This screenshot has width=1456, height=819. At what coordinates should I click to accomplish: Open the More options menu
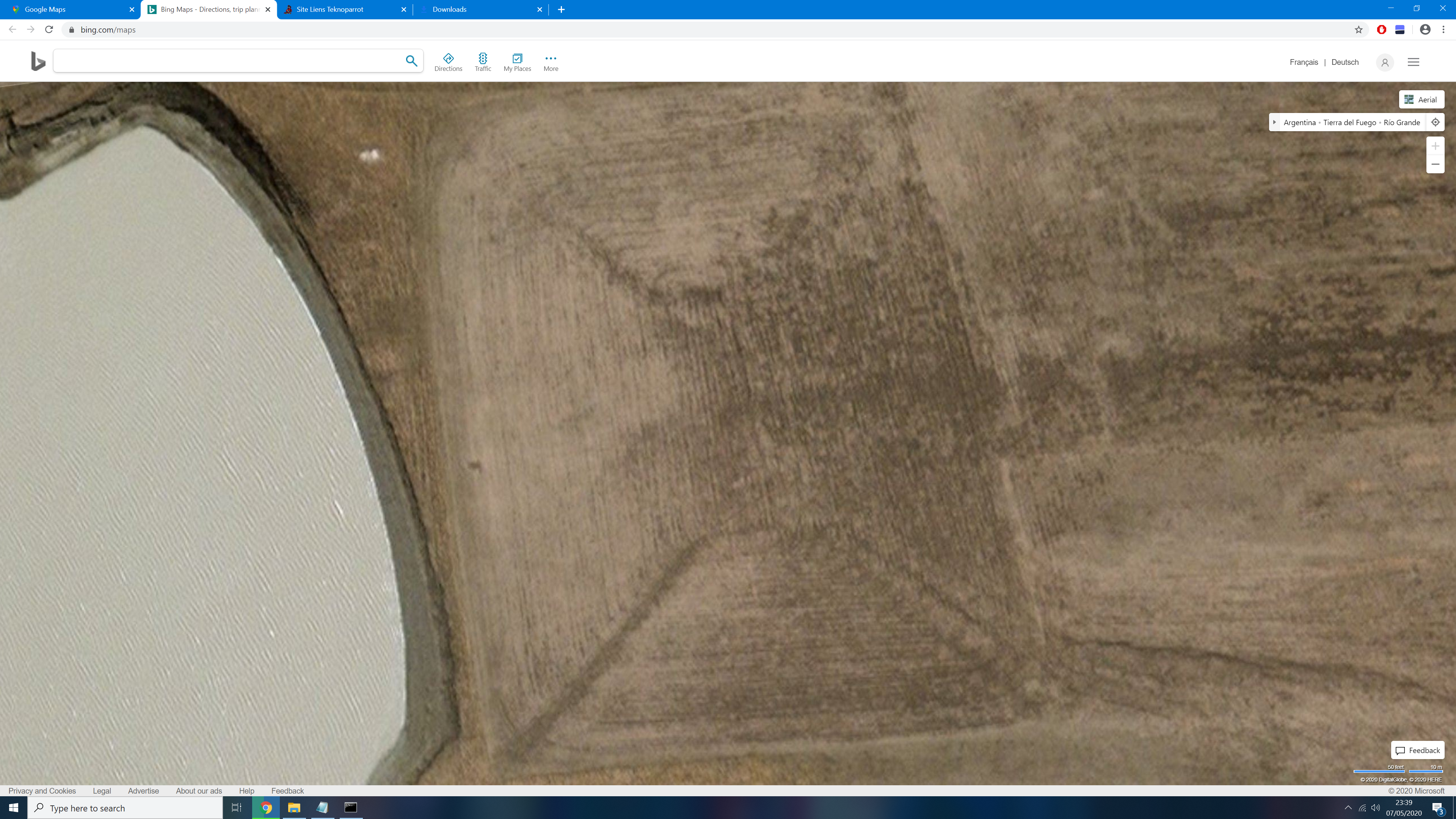[551, 62]
